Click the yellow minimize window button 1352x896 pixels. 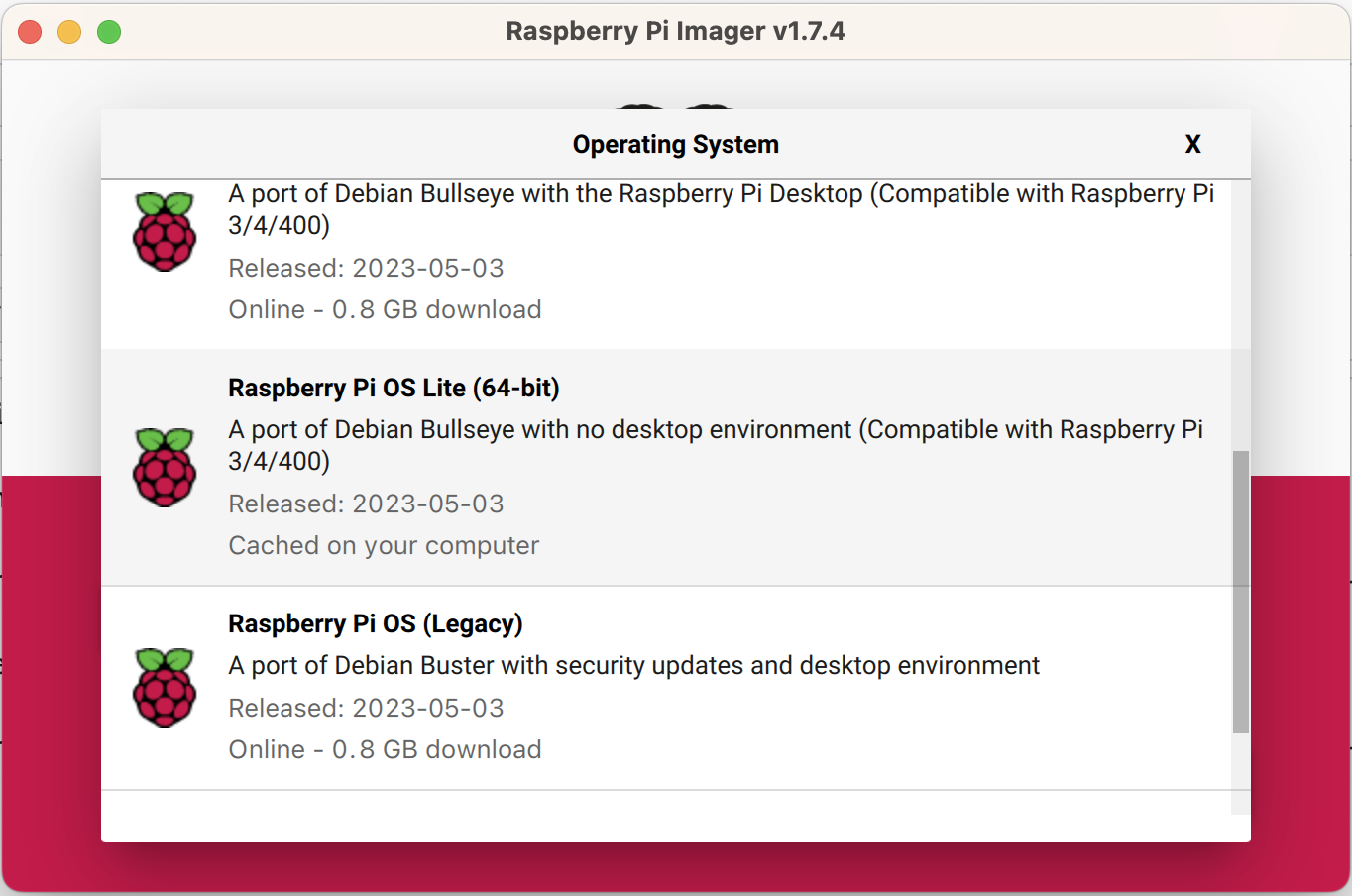69,32
